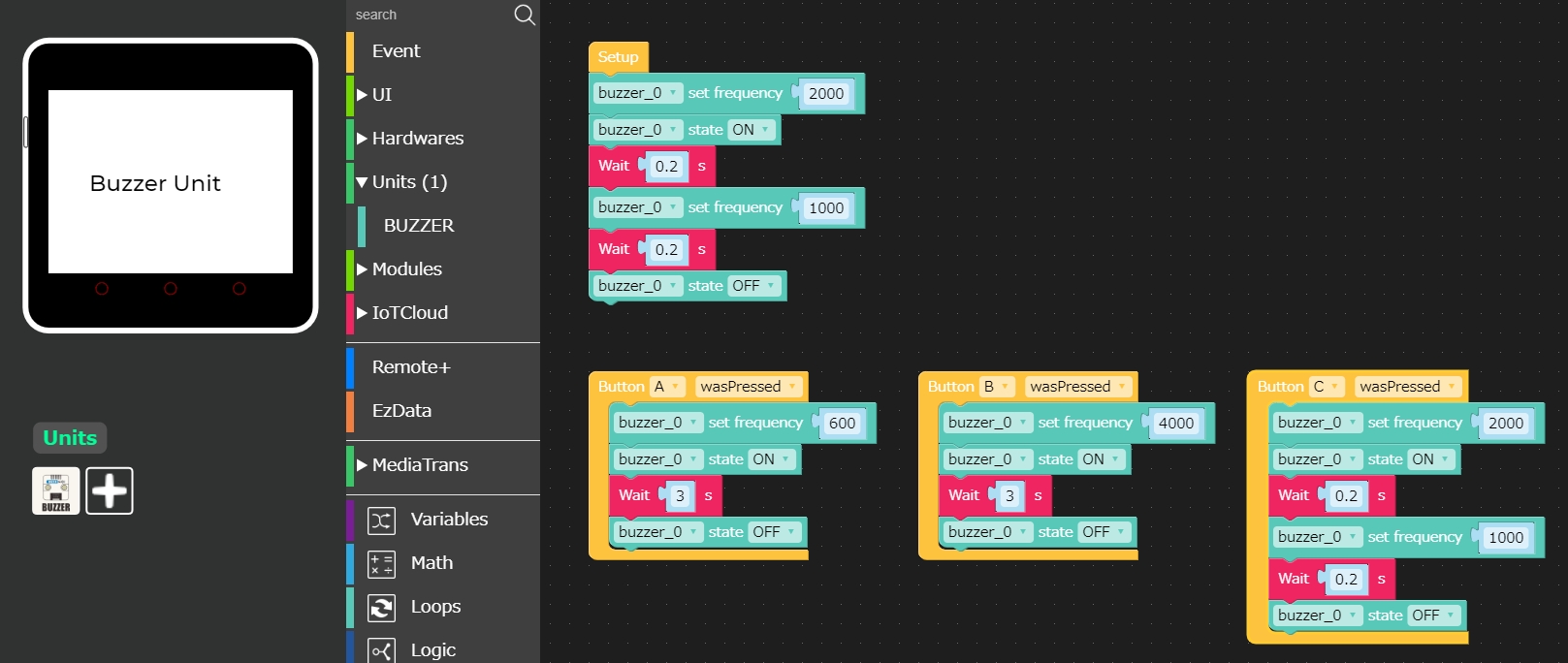Collapse the Units (1) category

pyautogui.click(x=408, y=182)
